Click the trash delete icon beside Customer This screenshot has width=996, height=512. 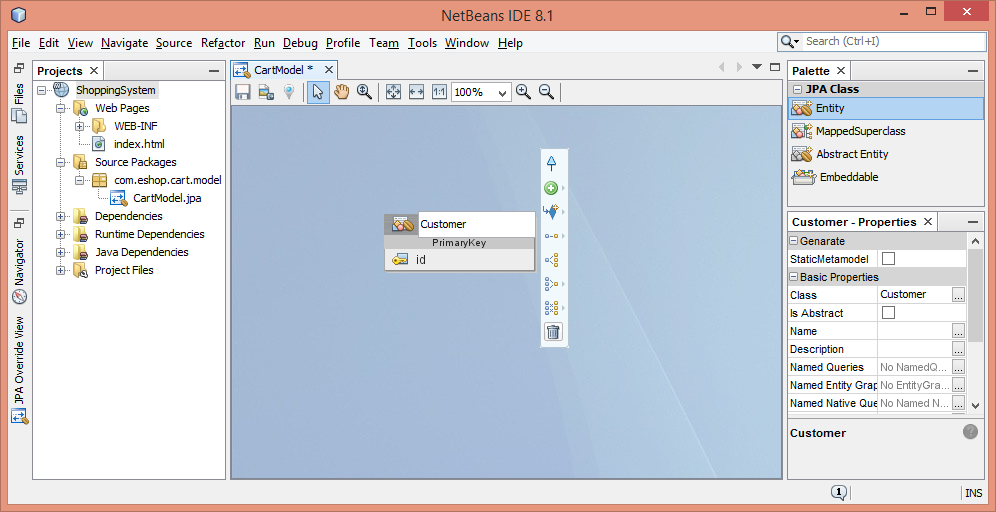point(553,332)
